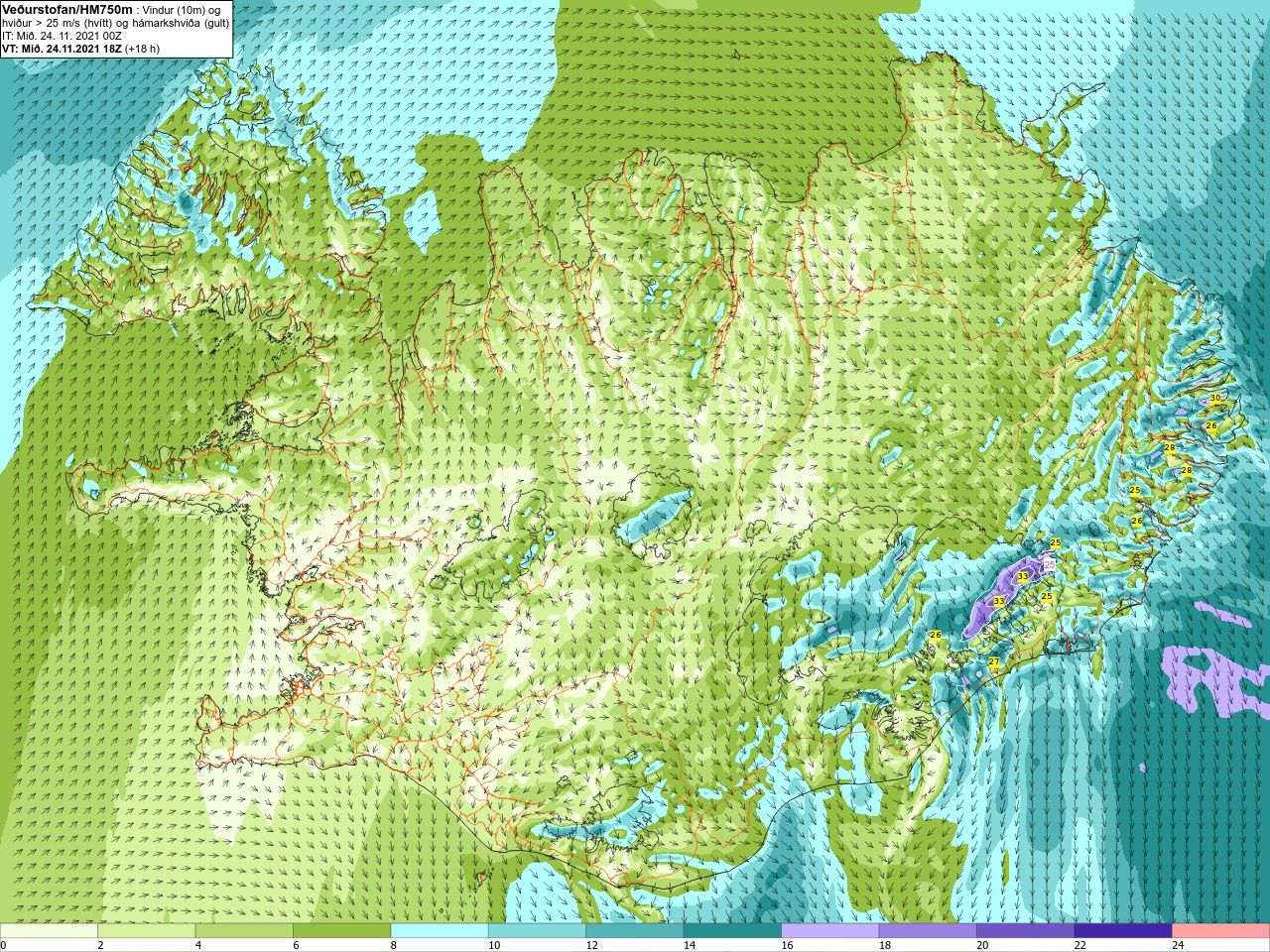1270x952 pixels.
Task: Click the 8–10 m/s light cyan swatch
Action: tap(440, 930)
